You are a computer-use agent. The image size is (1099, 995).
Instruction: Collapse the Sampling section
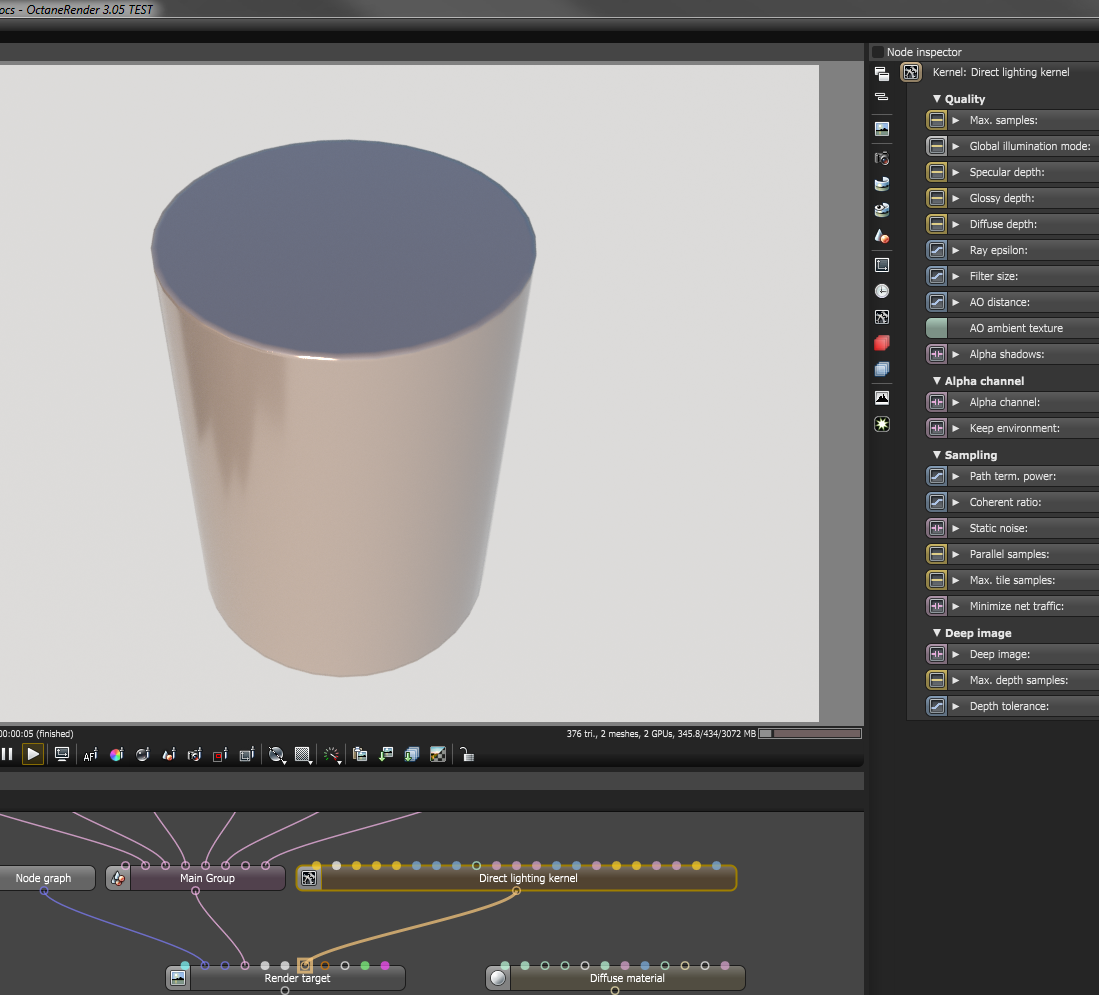coord(937,455)
